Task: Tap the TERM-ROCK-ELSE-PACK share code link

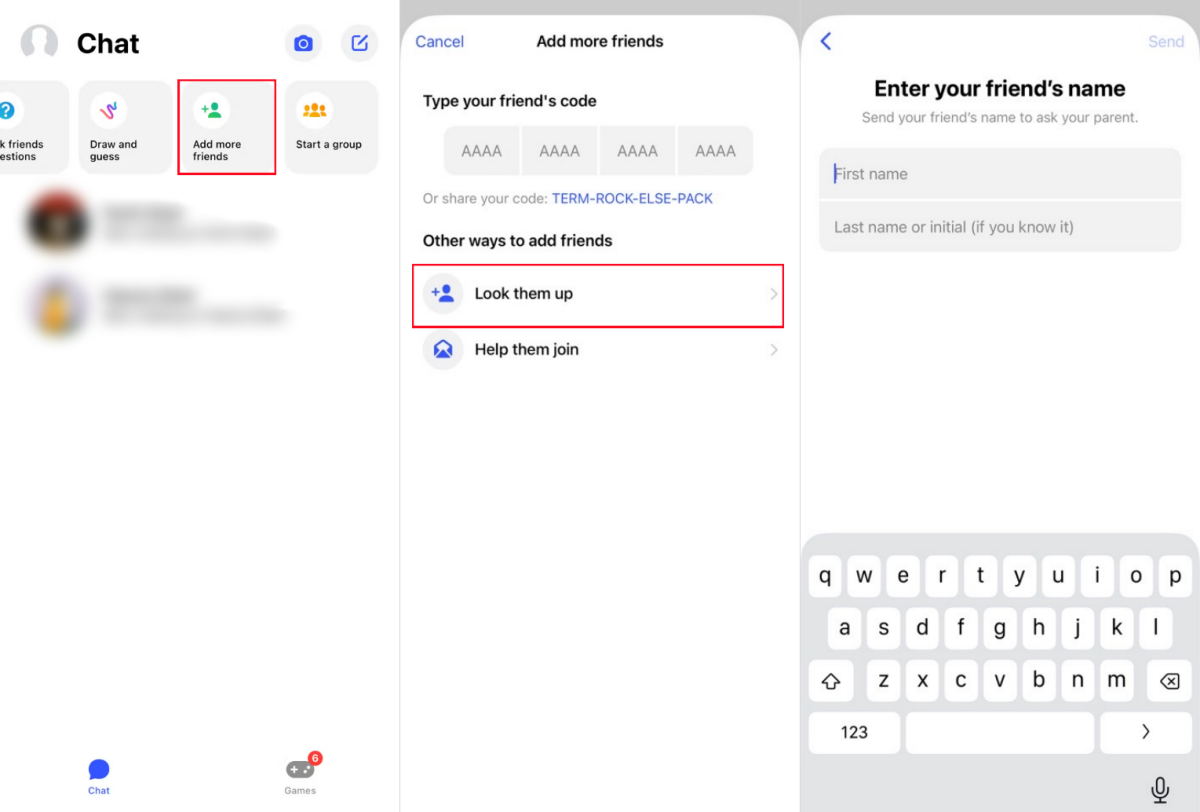Action: (x=632, y=198)
